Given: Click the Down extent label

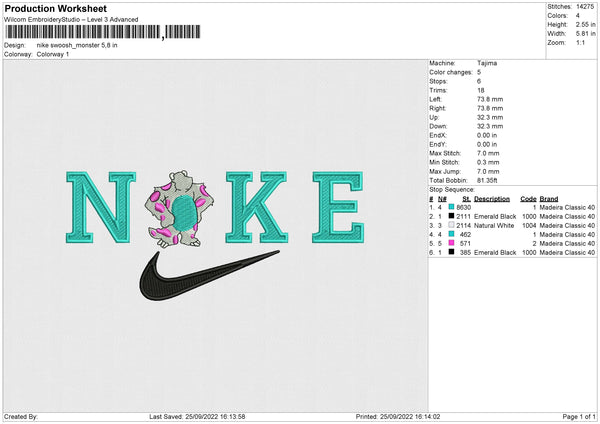Looking at the screenshot, I should coord(438,126).
